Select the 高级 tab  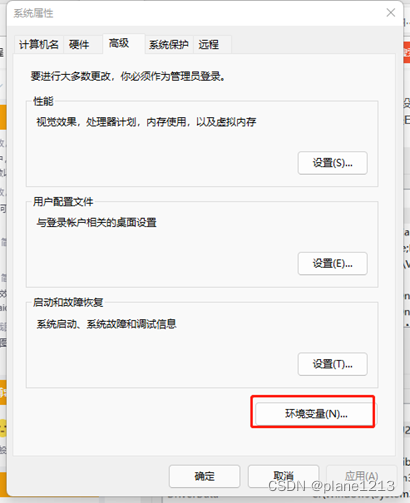124,43
